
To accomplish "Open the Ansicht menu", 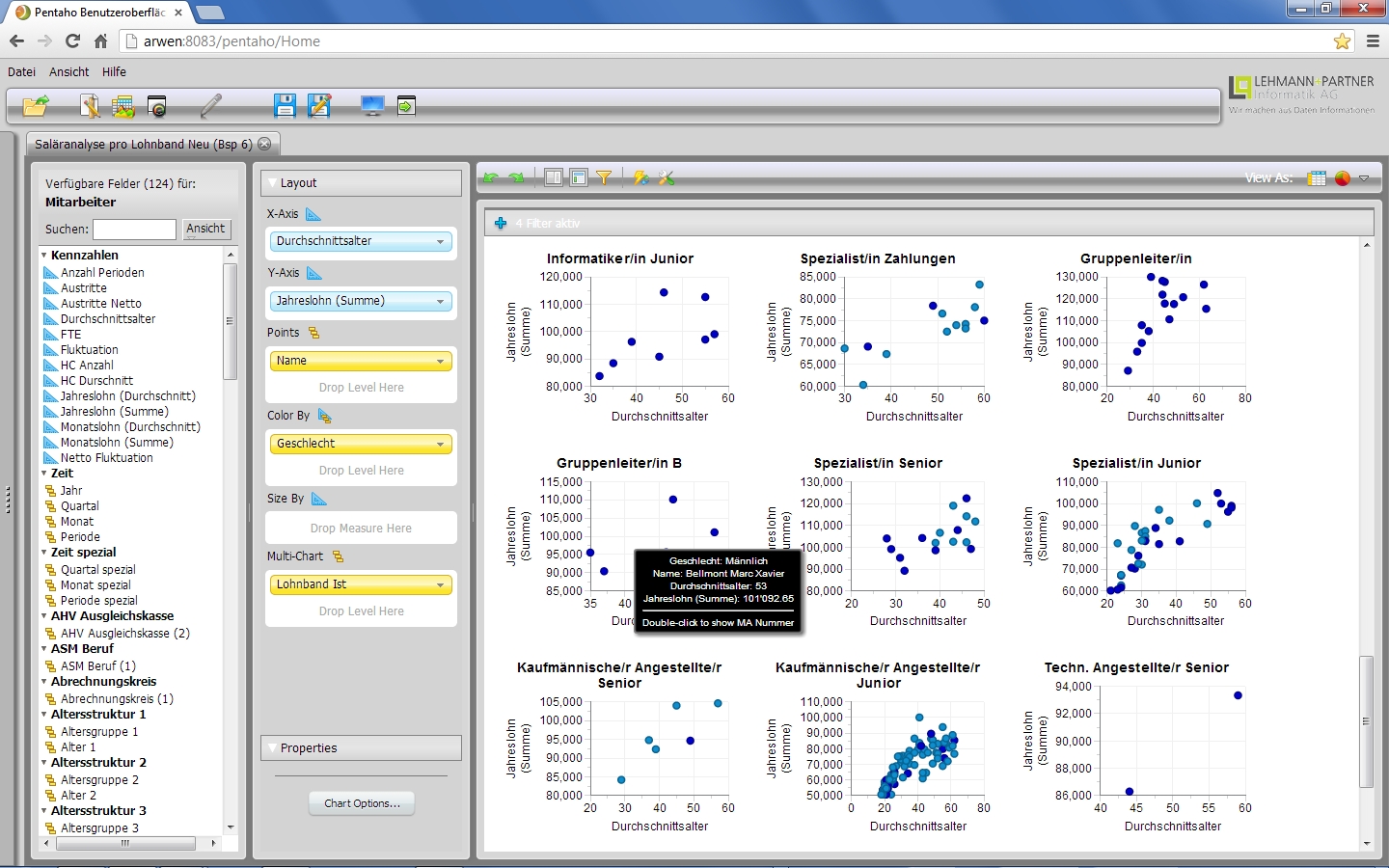I will pyautogui.click(x=69, y=72).
